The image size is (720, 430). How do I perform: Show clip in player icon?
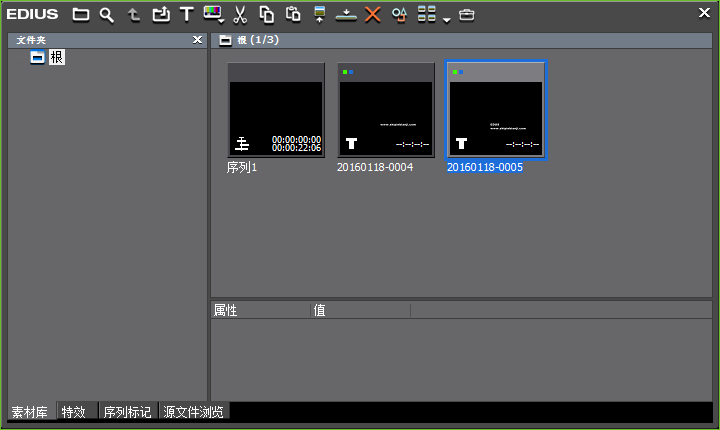click(x=320, y=15)
